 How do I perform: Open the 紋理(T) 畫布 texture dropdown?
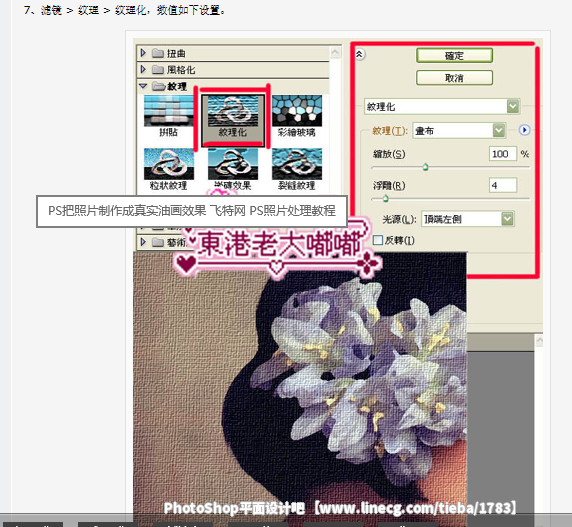499,131
